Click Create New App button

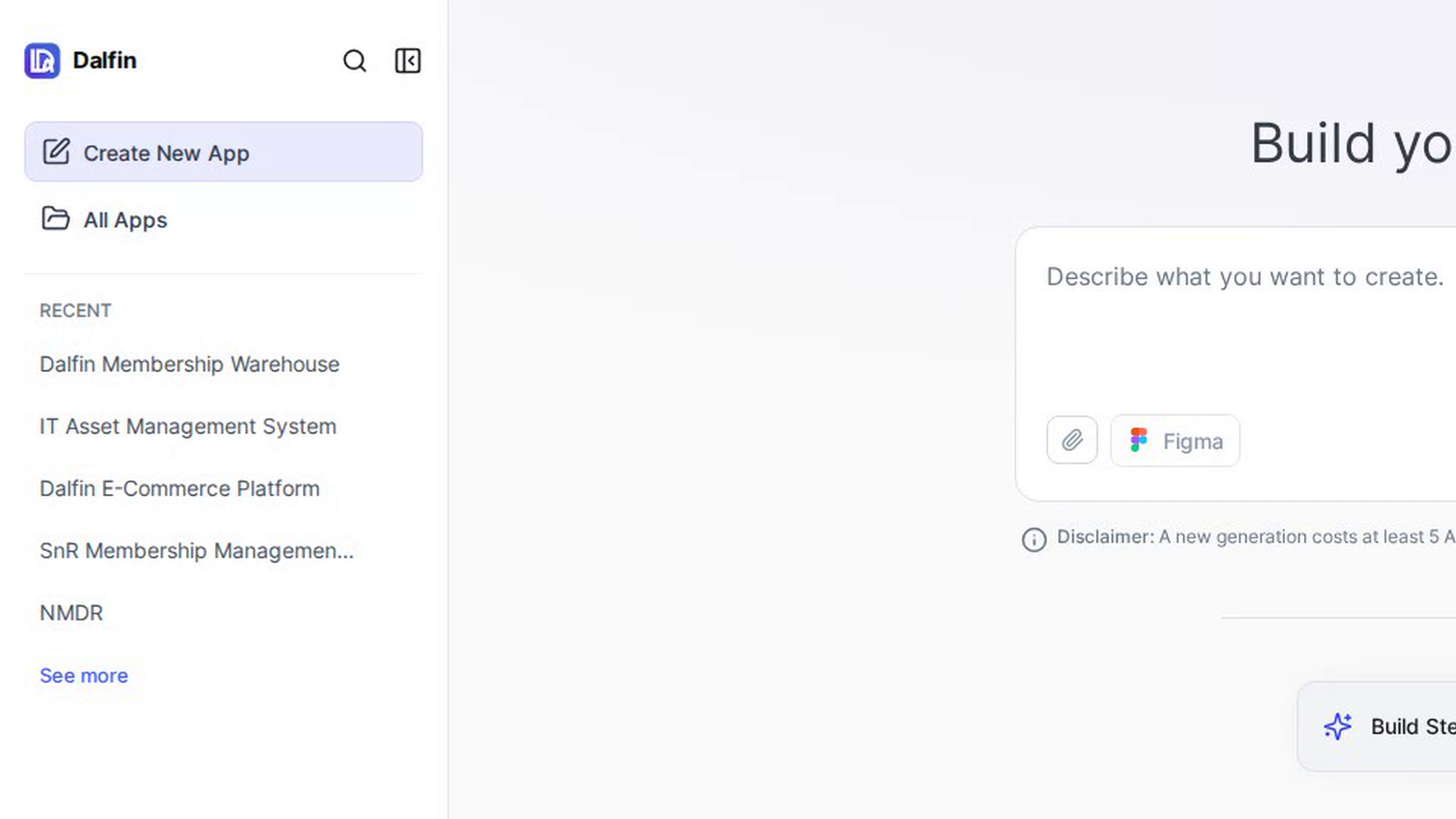224,152
